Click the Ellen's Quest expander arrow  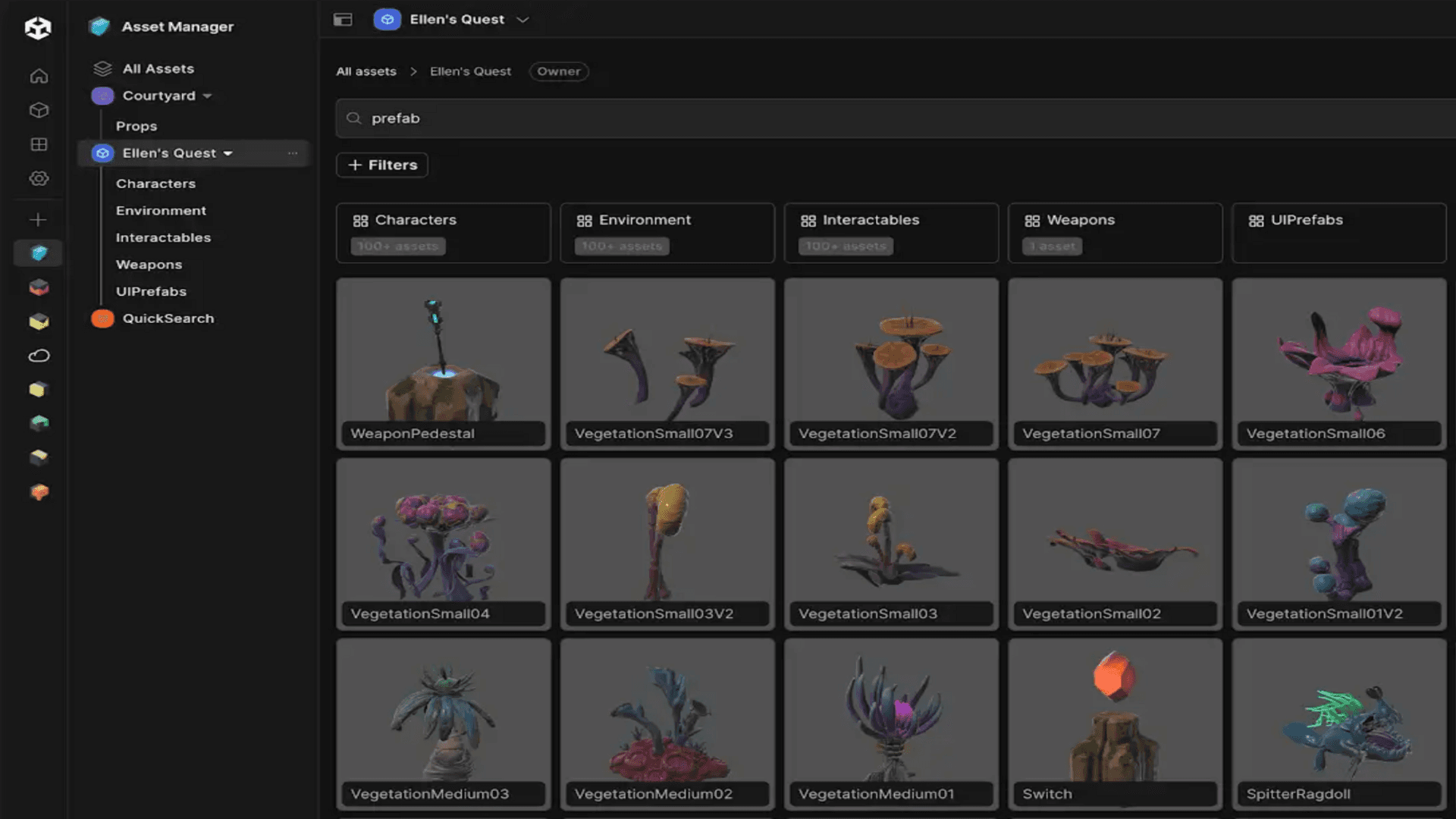pyautogui.click(x=226, y=153)
